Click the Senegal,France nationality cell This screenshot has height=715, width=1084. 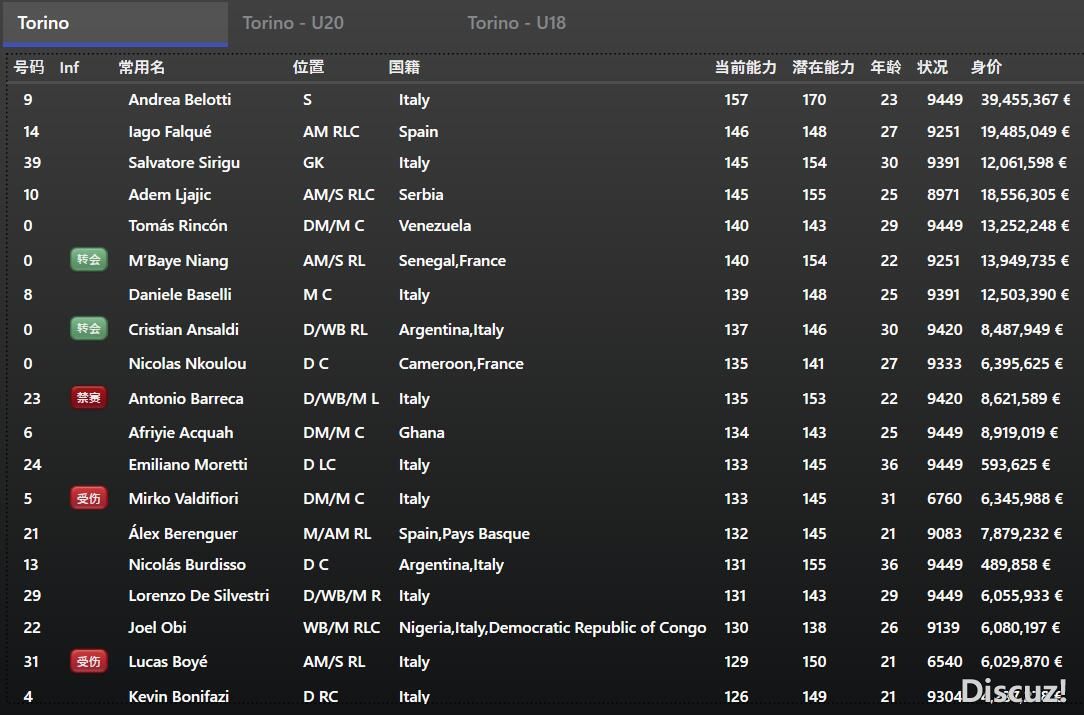tap(452, 261)
